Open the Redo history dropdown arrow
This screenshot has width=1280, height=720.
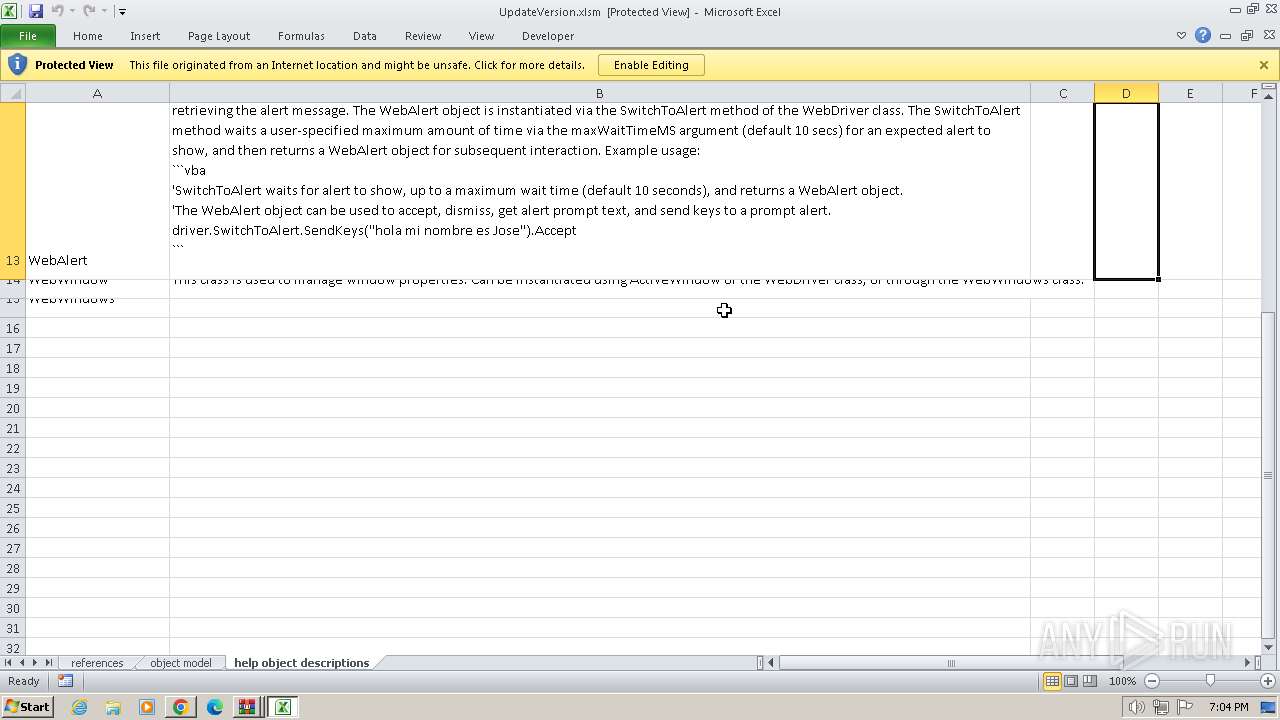tap(104, 12)
